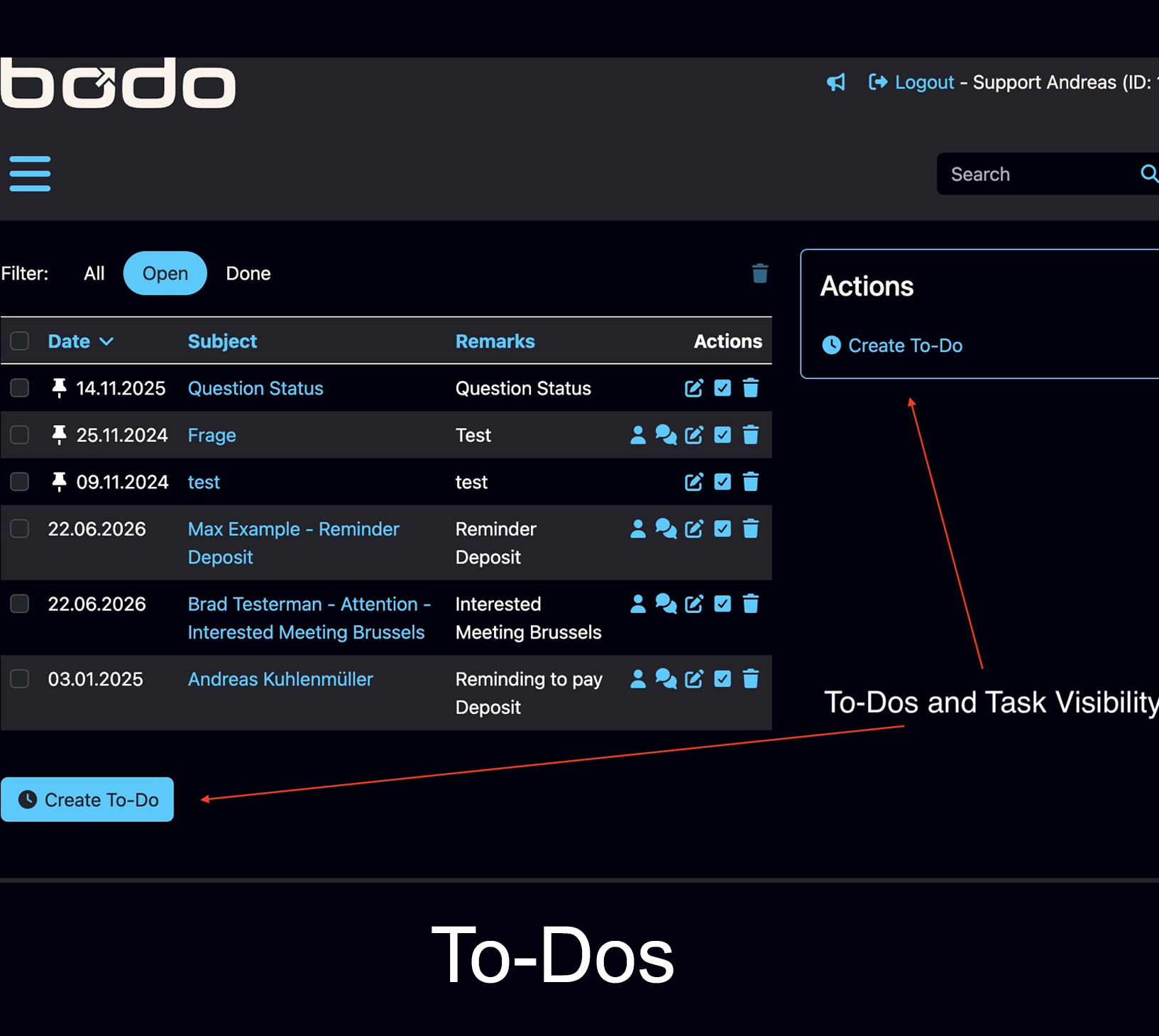Click the bodo logo
This screenshot has height=1036, width=1159.
pos(118,83)
